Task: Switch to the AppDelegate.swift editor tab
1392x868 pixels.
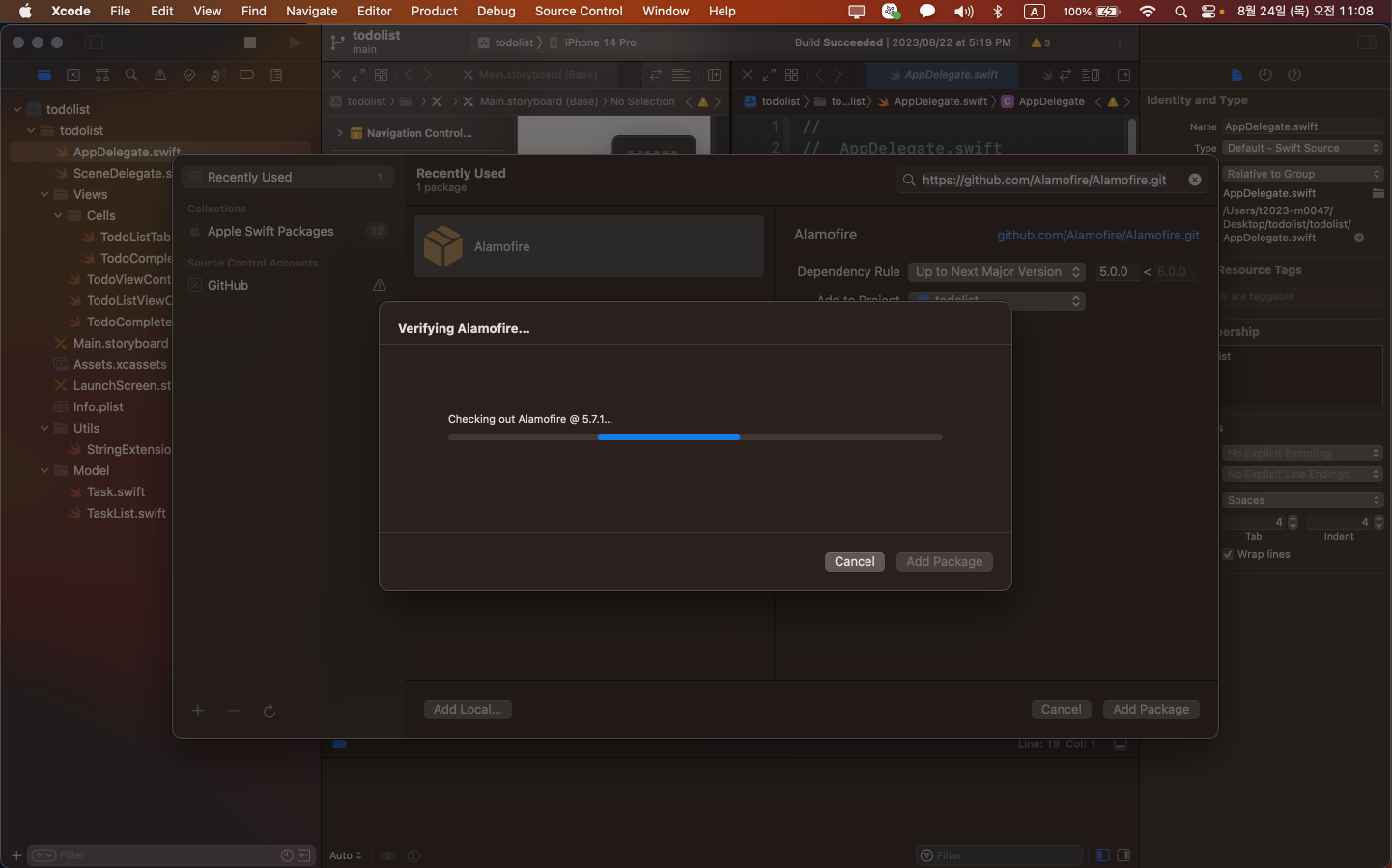Action: coord(944,75)
